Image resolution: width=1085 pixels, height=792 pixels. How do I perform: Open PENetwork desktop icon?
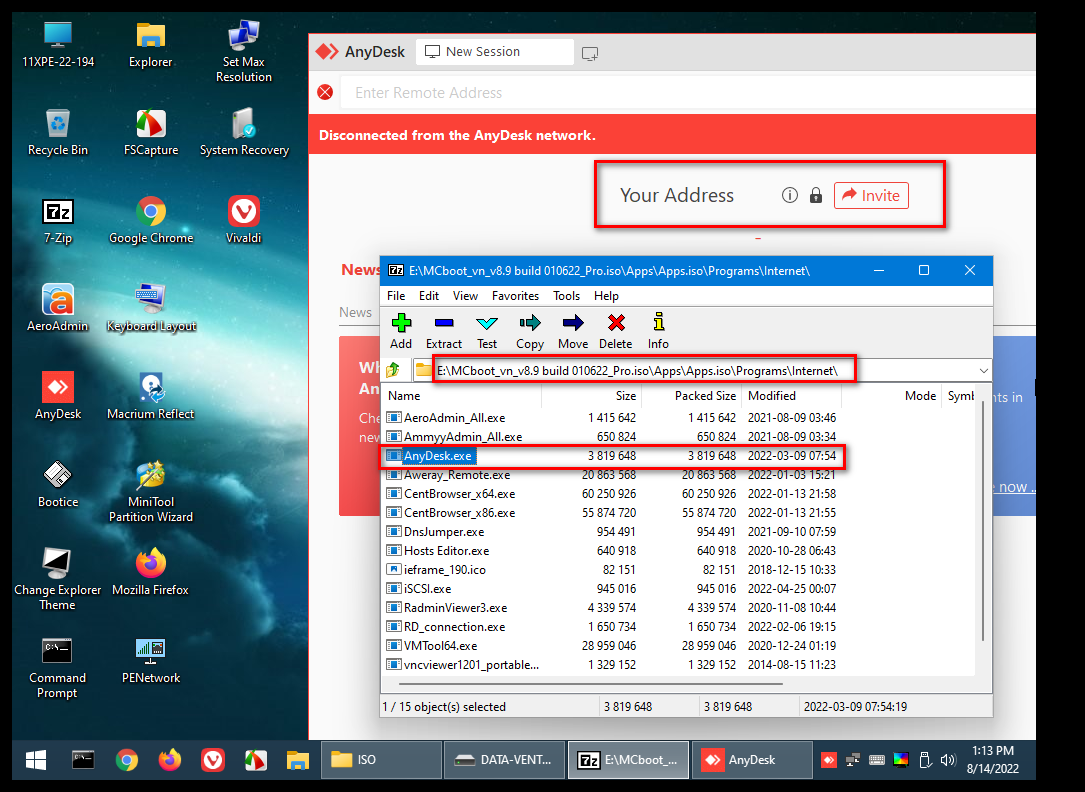[151, 661]
